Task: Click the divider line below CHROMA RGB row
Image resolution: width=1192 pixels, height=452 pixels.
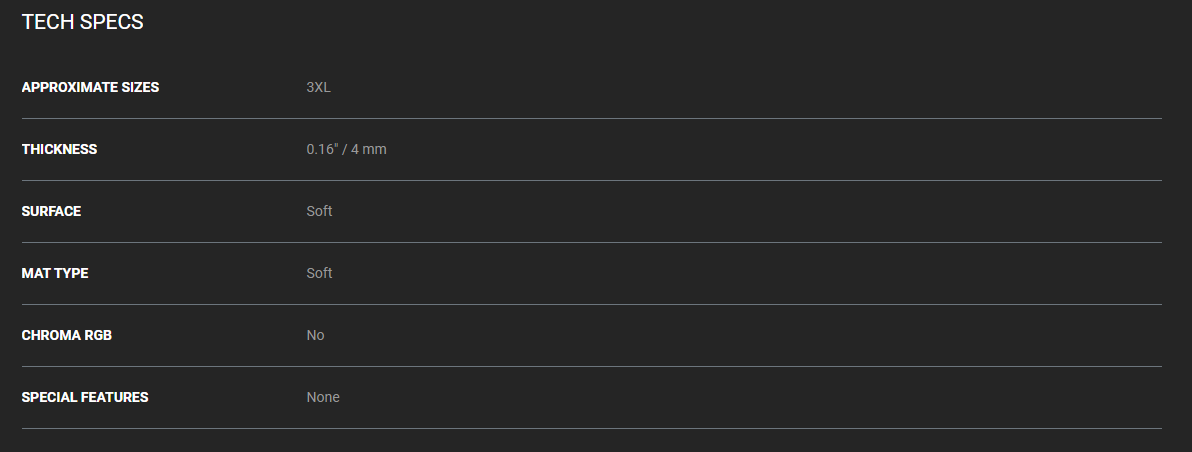Action: [x=591, y=366]
